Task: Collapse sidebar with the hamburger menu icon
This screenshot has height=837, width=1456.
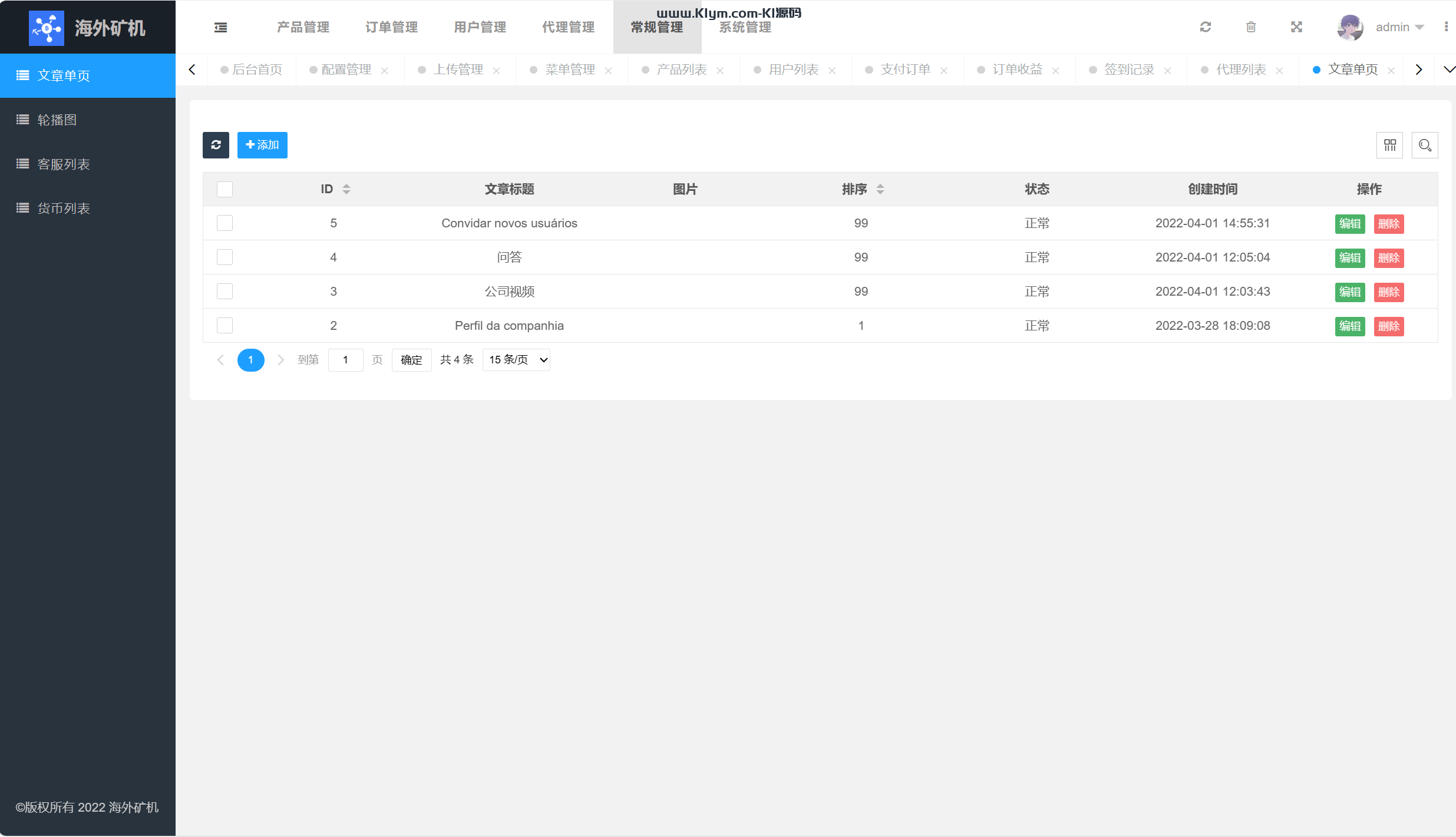Action: pos(221,27)
